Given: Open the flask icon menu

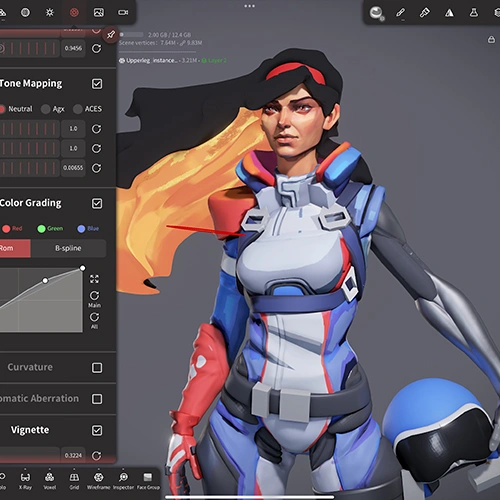Looking at the screenshot, I should (x=474, y=13).
